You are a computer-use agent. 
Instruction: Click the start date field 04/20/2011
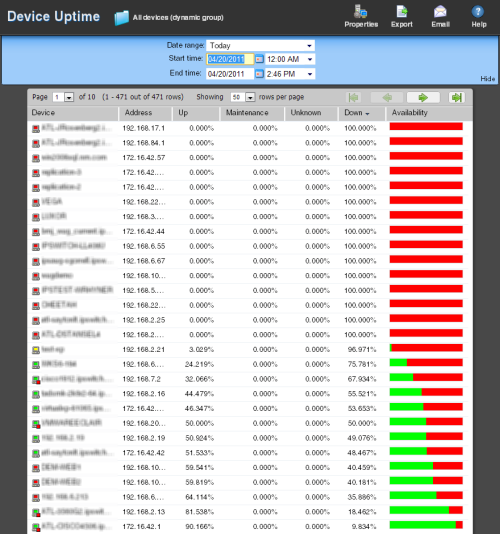(x=230, y=59)
